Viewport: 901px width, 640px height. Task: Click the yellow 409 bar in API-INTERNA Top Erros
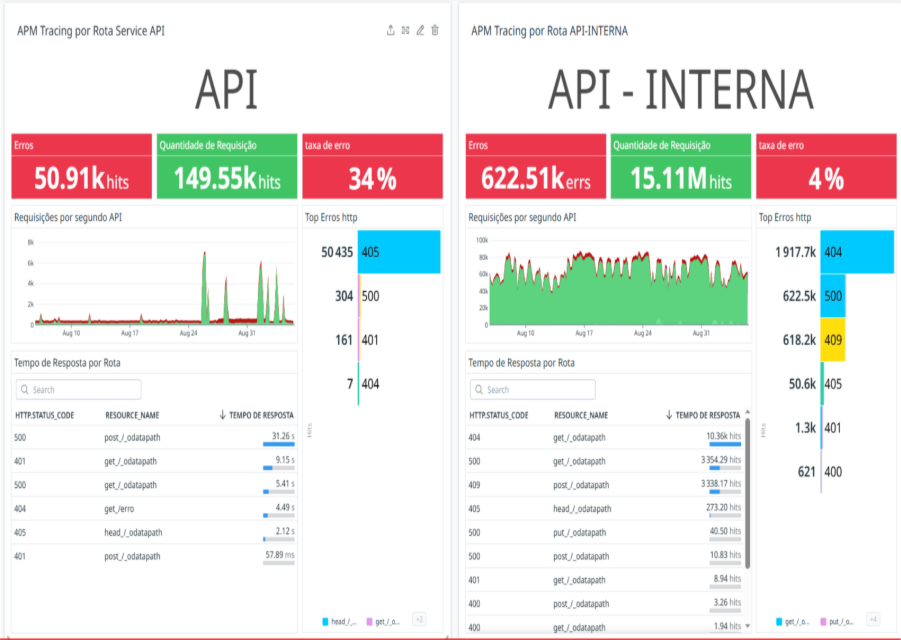[836, 339]
